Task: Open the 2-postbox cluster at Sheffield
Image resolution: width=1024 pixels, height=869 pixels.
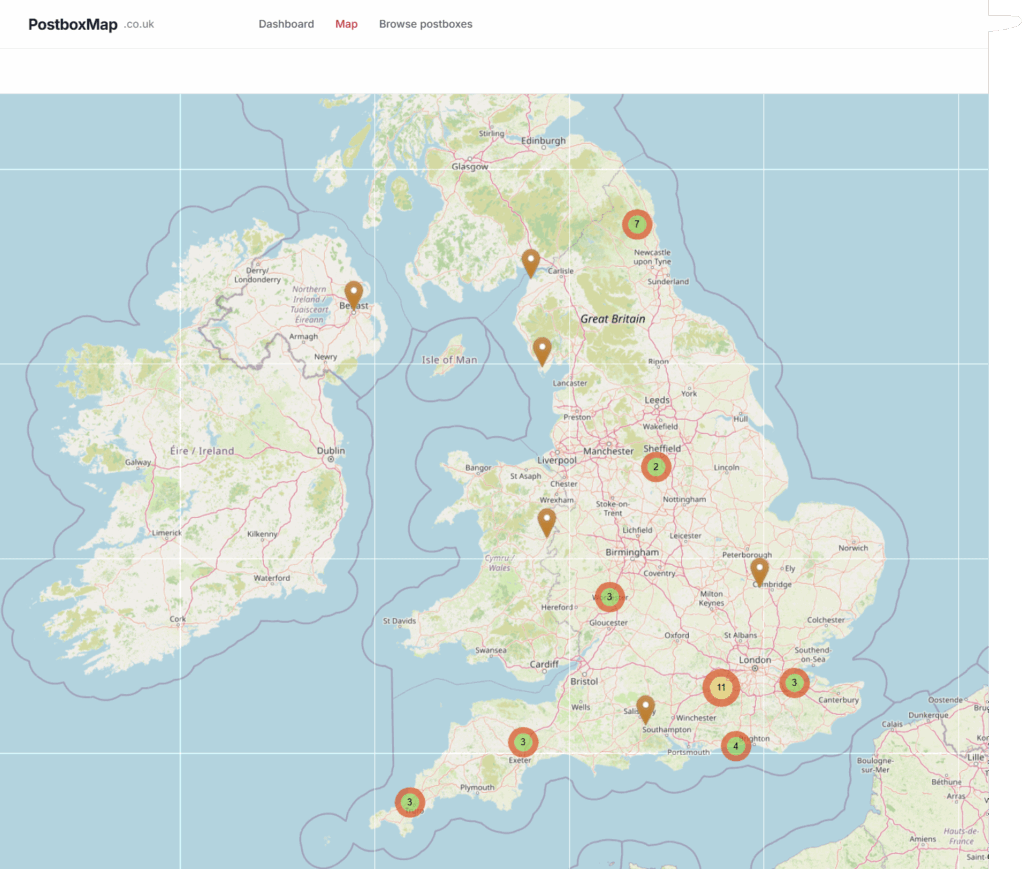Action: coord(656,467)
